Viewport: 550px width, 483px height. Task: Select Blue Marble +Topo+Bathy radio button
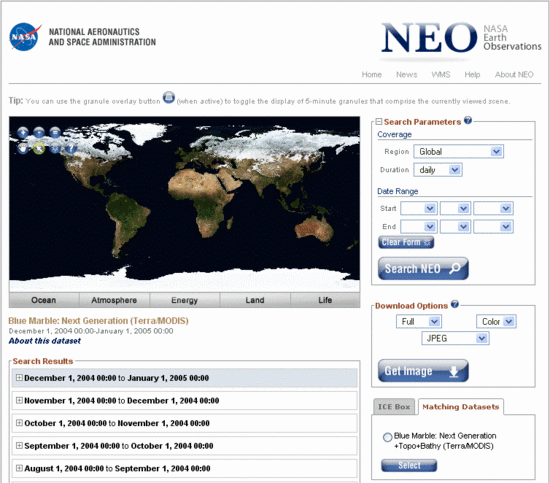(x=387, y=437)
